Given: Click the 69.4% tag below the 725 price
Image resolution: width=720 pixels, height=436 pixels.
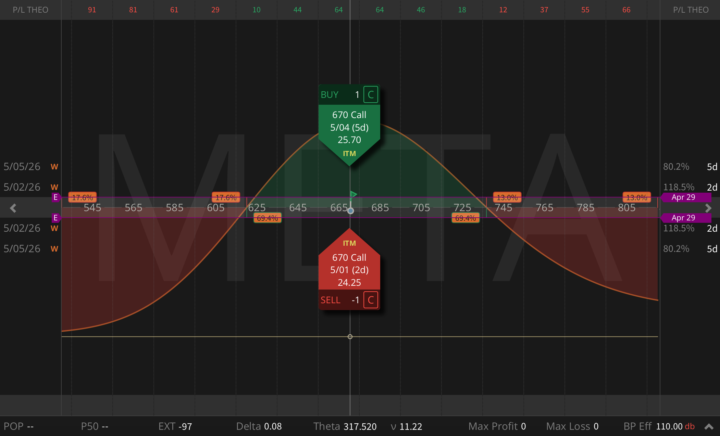Looking at the screenshot, I should tap(465, 218).
